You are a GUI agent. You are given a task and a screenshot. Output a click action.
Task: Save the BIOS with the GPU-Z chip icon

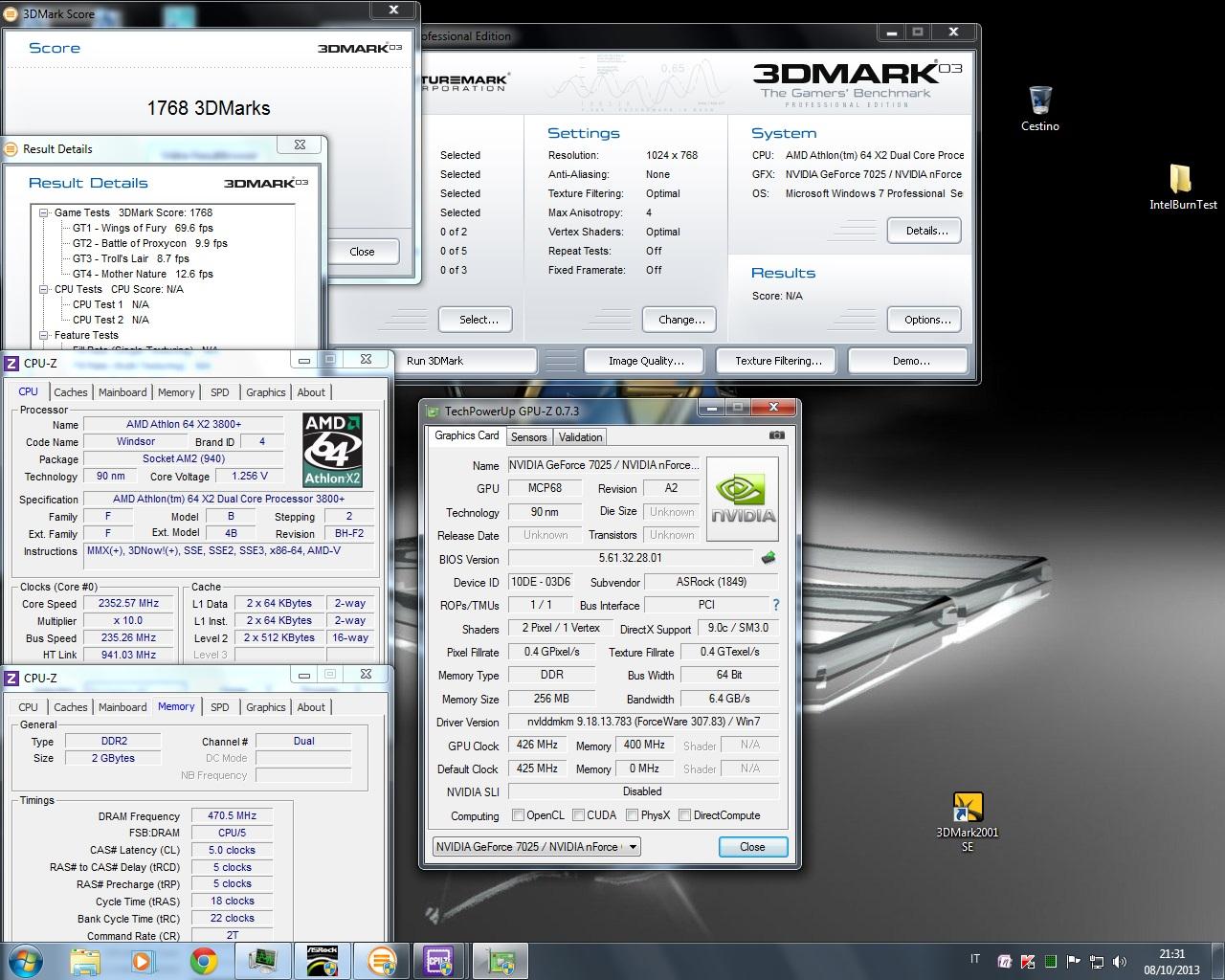point(768,558)
